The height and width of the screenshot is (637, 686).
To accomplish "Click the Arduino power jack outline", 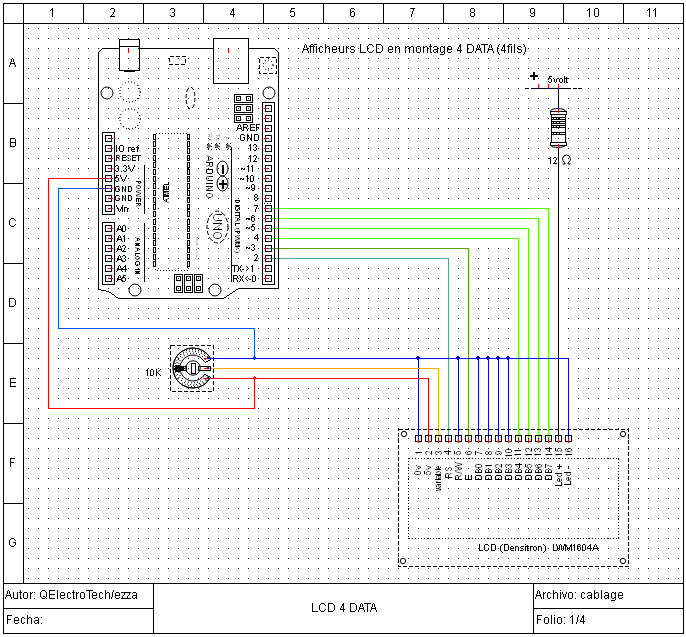I will pyautogui.click(x=130, y=55).
